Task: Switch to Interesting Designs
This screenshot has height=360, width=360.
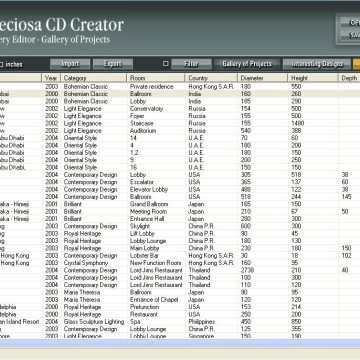Action: pos(317,64)
